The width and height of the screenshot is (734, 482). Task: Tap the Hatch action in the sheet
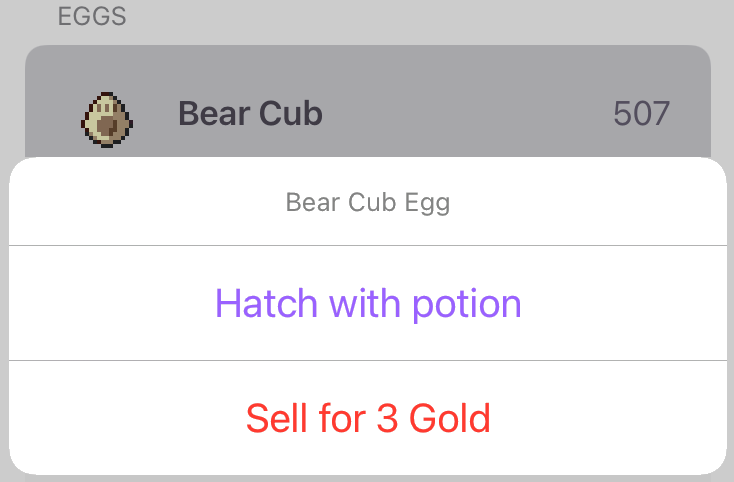click(x=368, y=303)
